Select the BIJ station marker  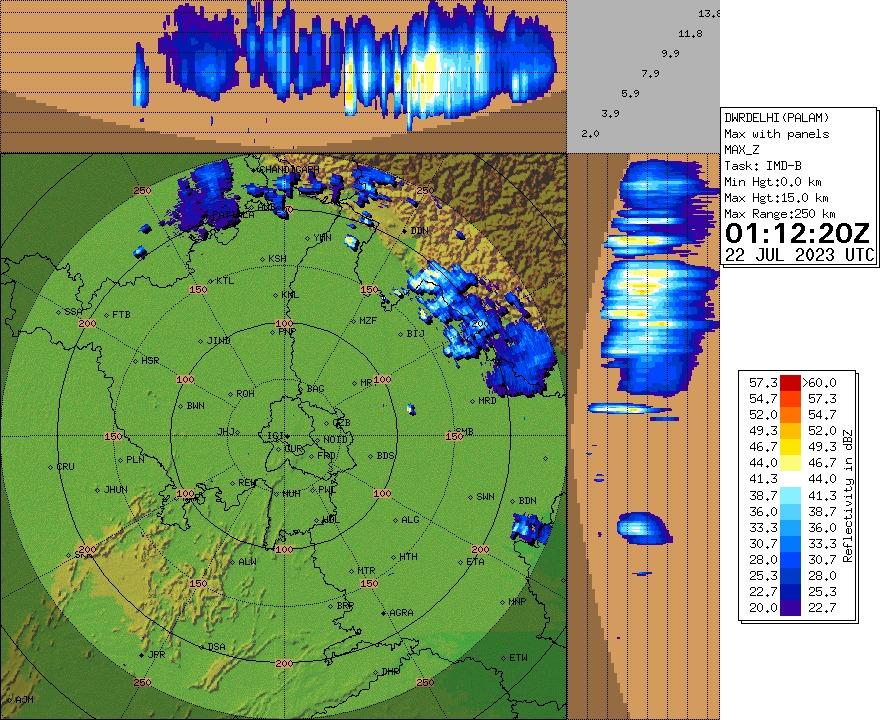point(401,334)
